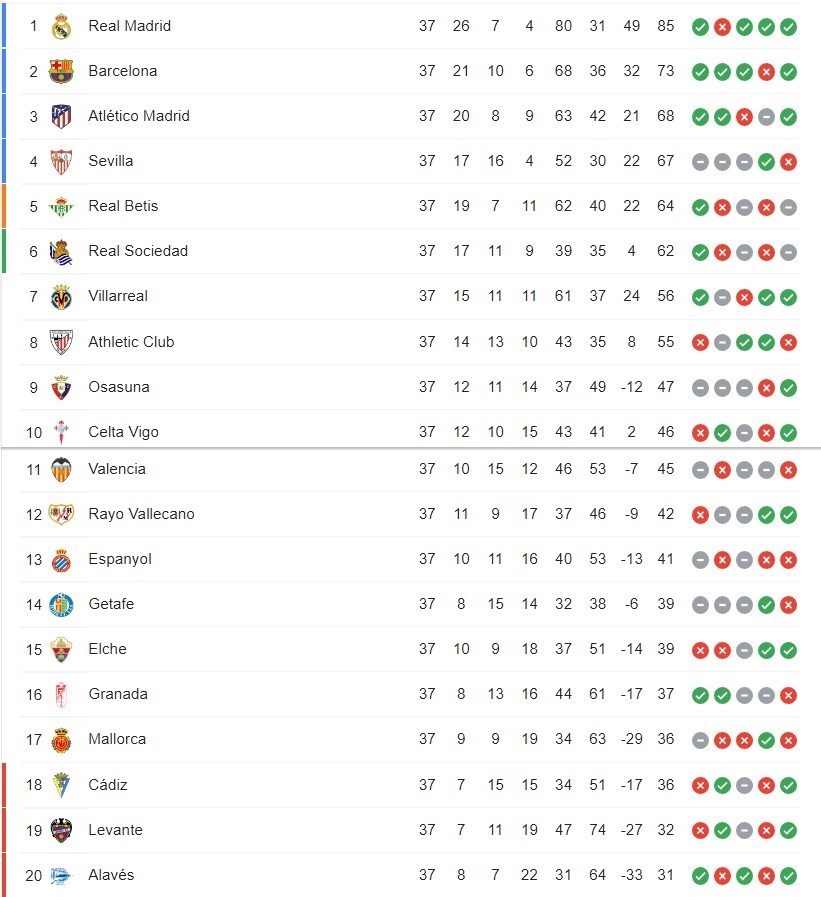This screenshot has width=821, height=897.
Task: Click the Sevilla club crest
Action: 61,161
